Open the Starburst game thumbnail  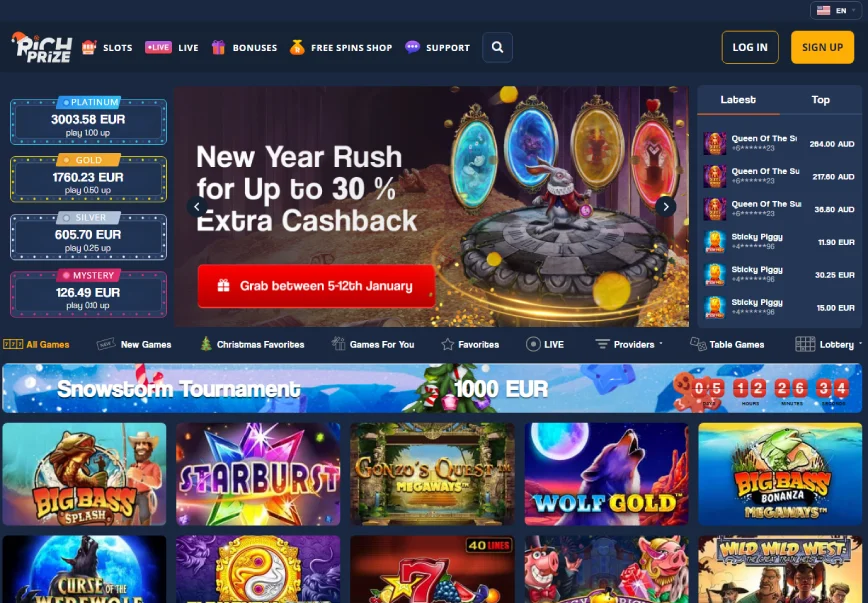[258, 474]
